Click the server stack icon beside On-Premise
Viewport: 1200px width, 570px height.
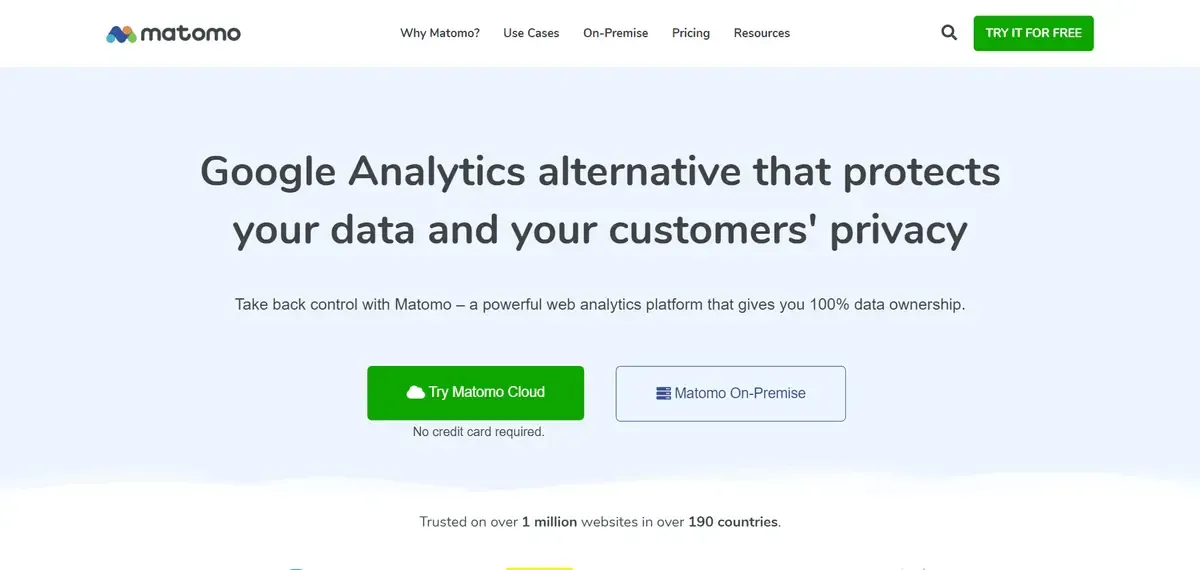(x=663, y=393)
